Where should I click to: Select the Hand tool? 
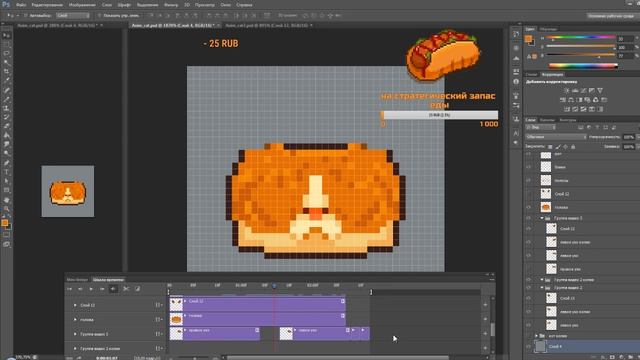point(7,200)
